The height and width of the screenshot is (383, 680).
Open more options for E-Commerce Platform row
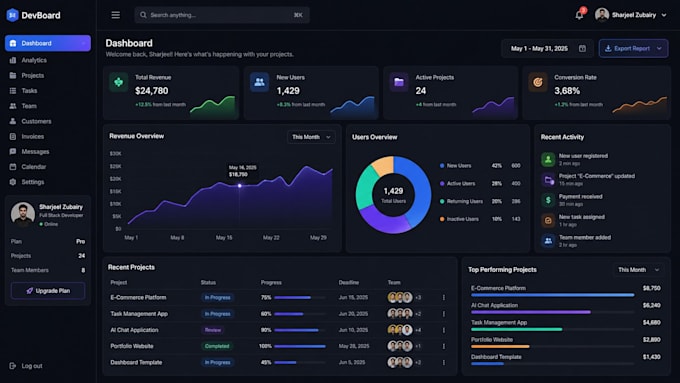tap(444, 298)
